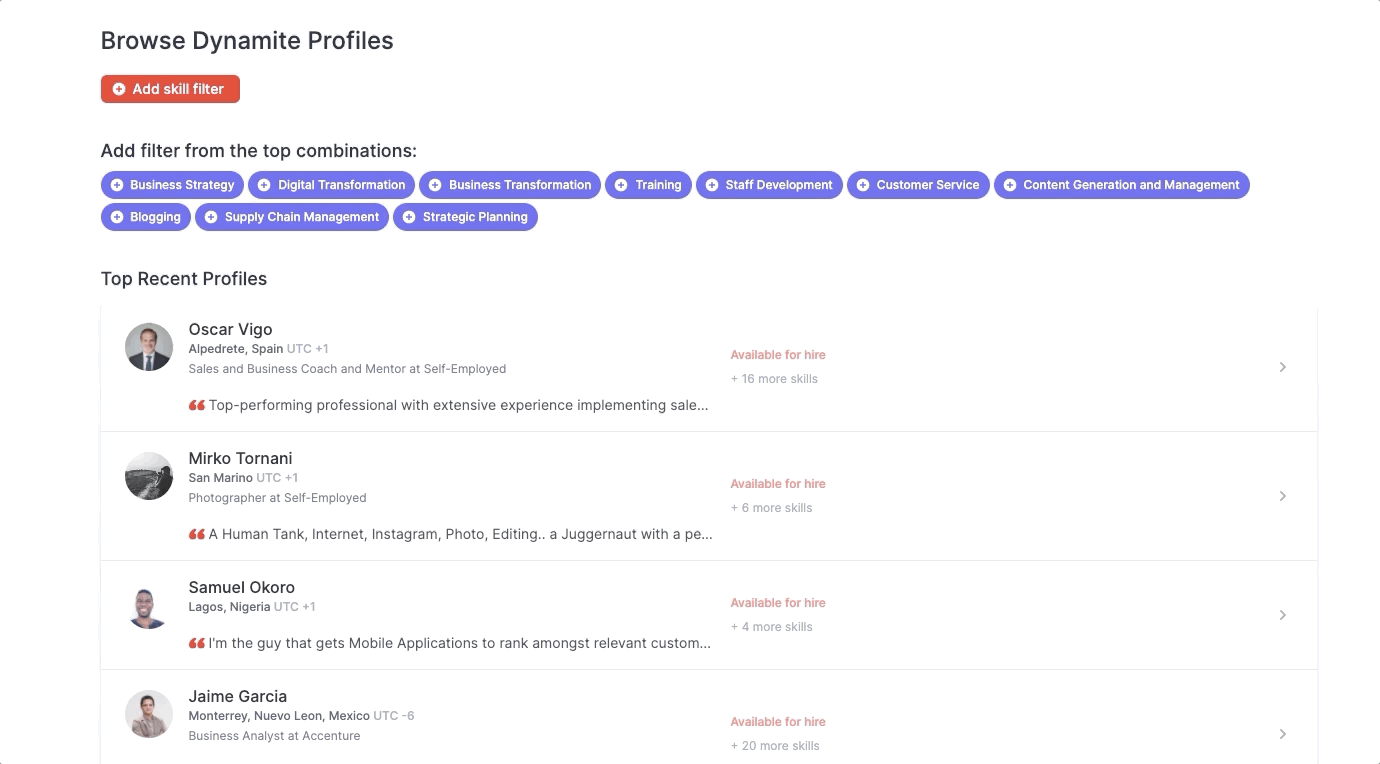Add Content Generation and Management filter
This screenshot has height=764, width=1380.
tap(1121, 185)
